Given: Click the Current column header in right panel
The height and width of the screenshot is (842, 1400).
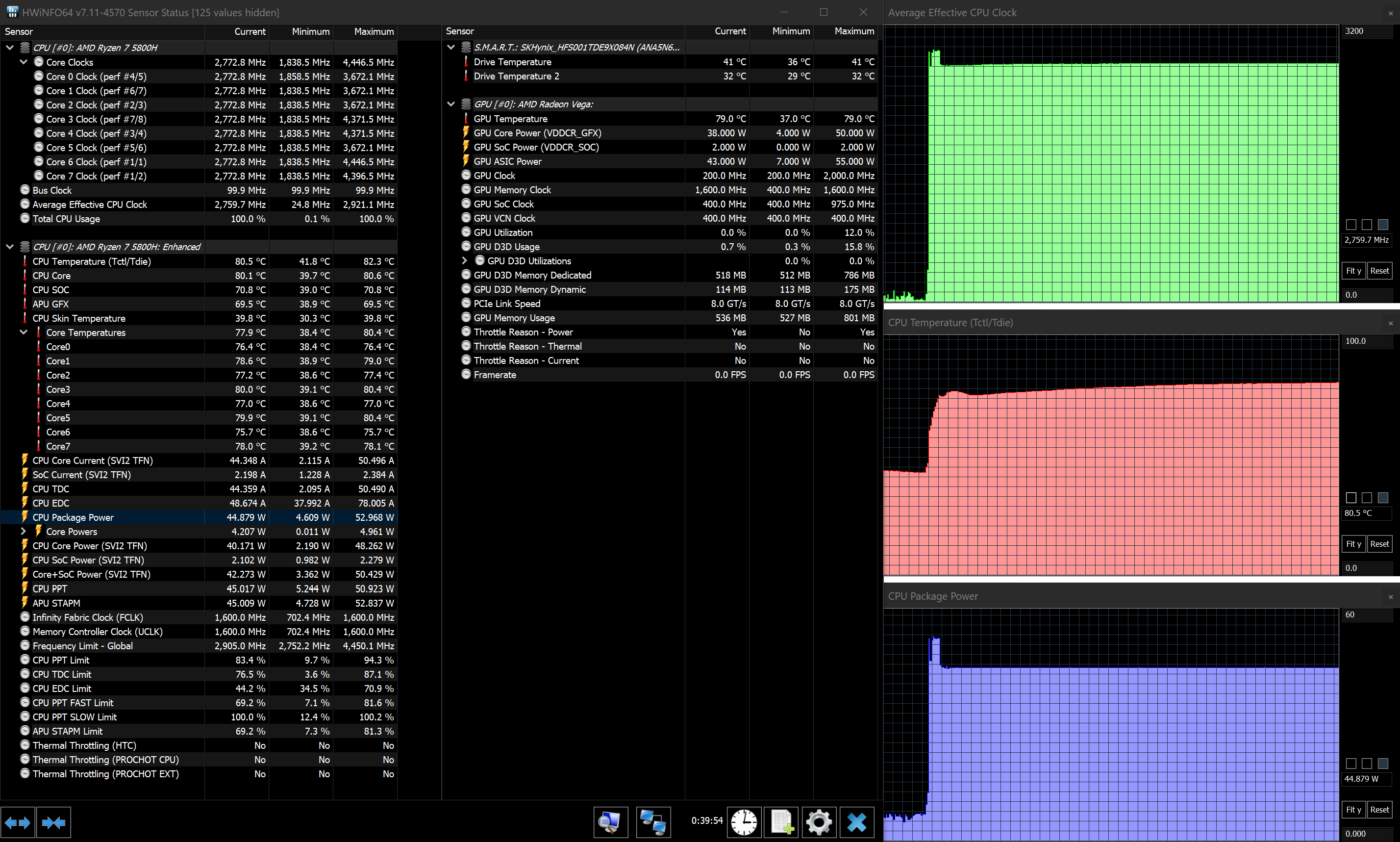Looking at the screenshot, I should point(730,31).
